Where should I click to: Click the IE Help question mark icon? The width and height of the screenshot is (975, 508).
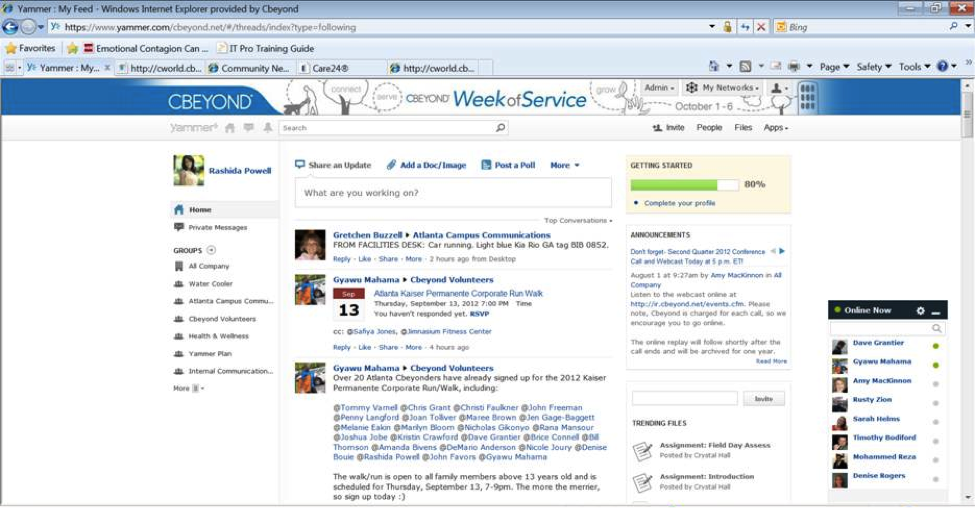point(943,66)
